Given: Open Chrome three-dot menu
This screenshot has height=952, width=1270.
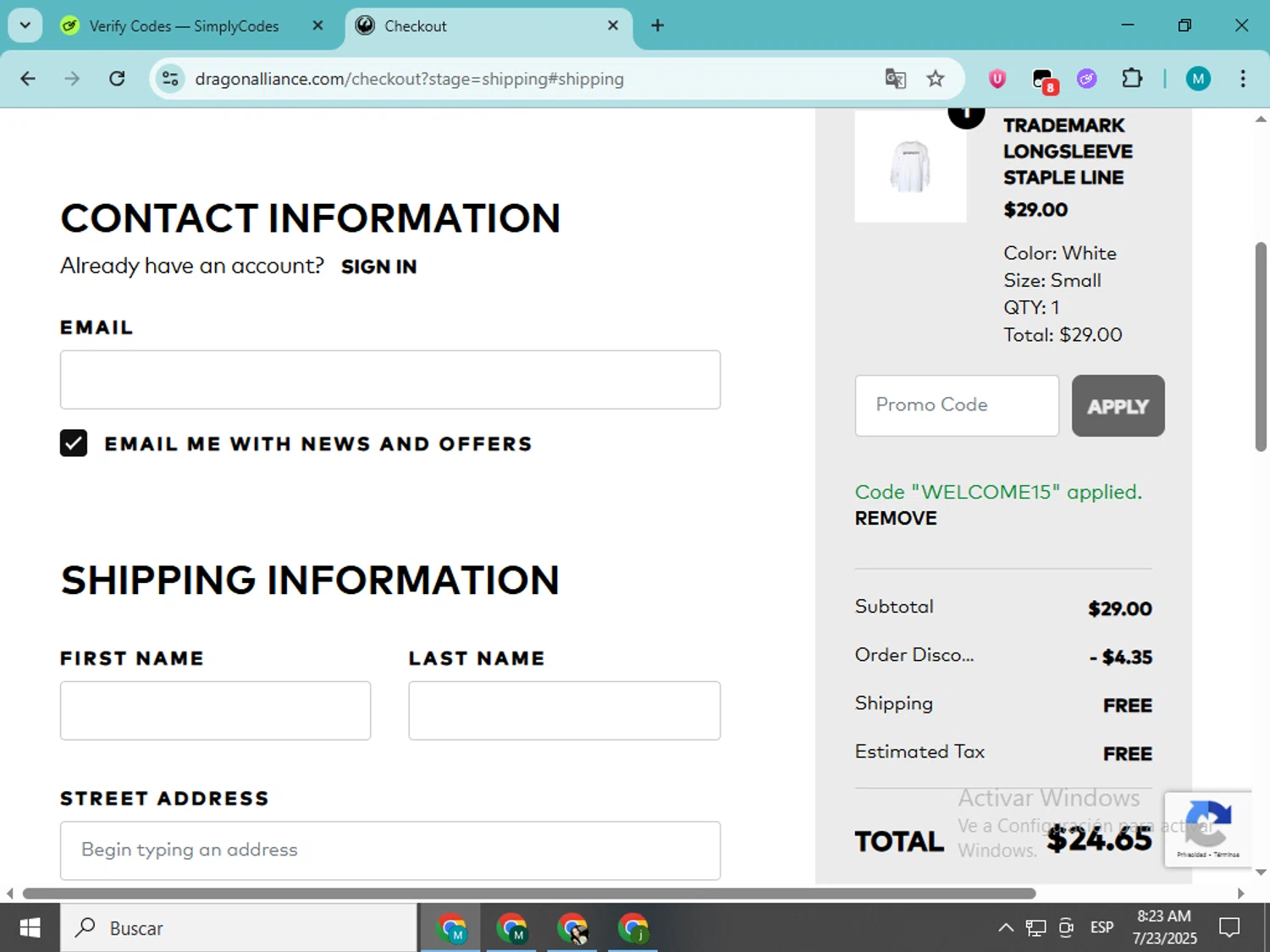Looking at the screenshot, I should [x=1243, y=79].
